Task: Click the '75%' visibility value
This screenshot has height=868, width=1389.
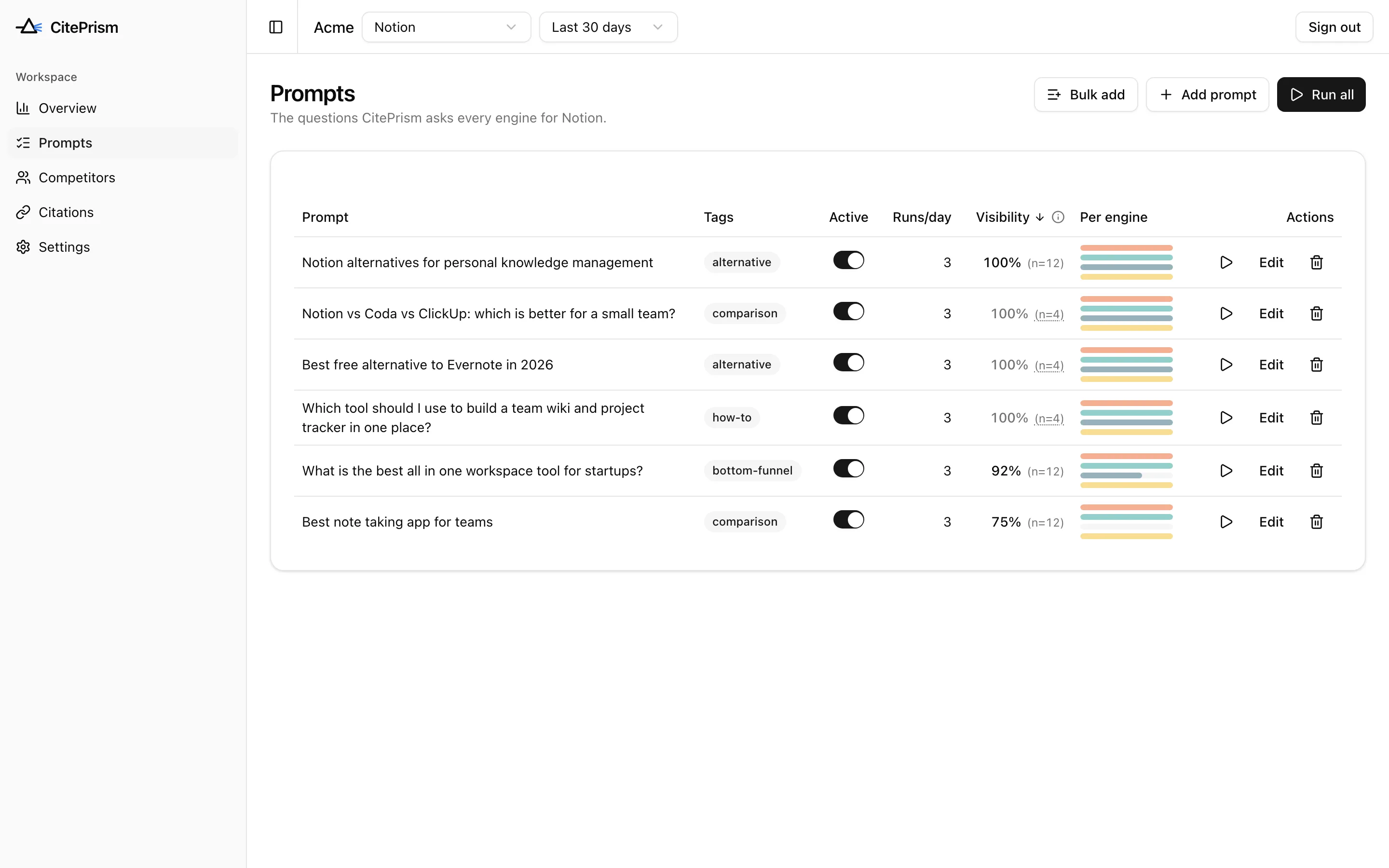Action: [1006, 522]
